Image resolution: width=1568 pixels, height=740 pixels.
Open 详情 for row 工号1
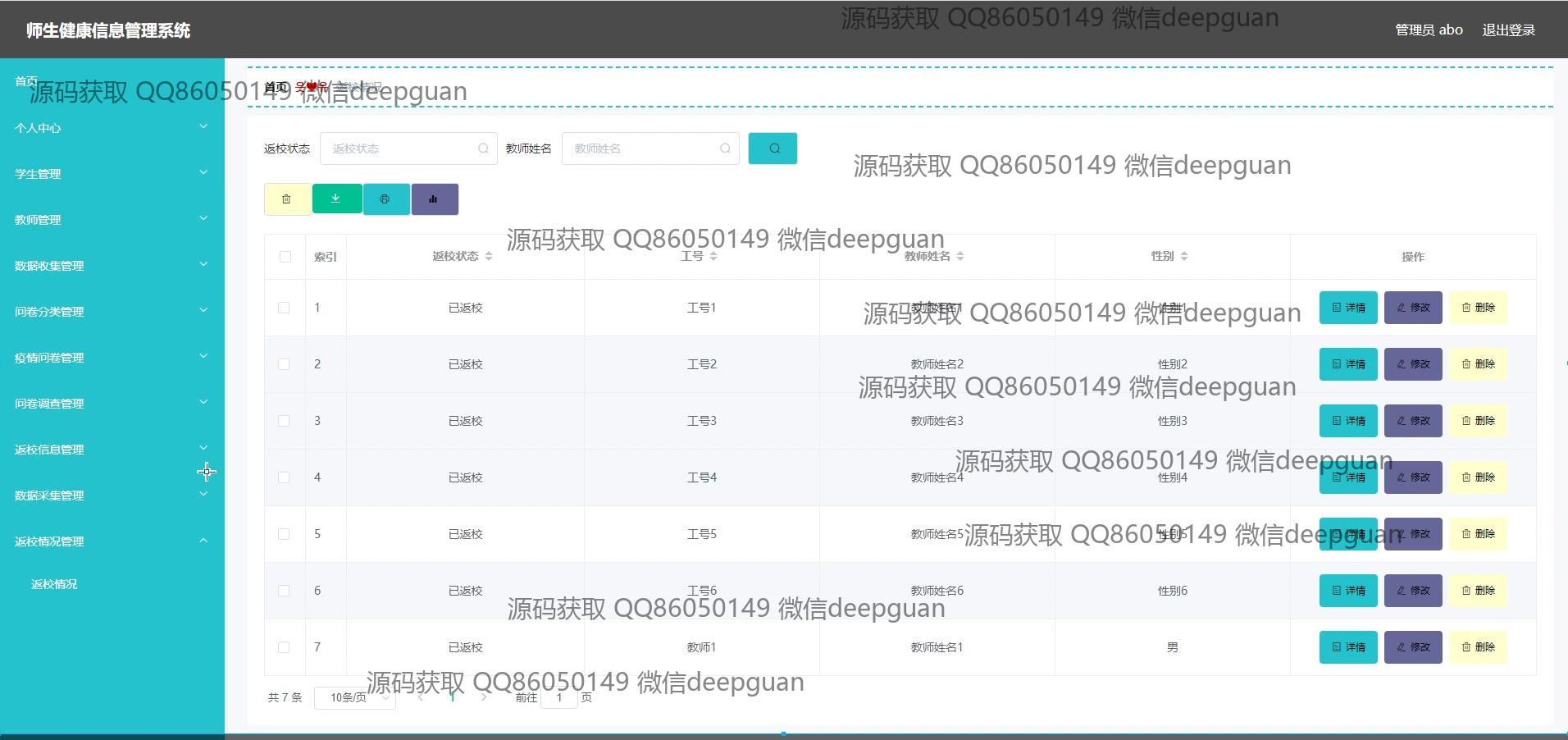[x=1348, y=308]
